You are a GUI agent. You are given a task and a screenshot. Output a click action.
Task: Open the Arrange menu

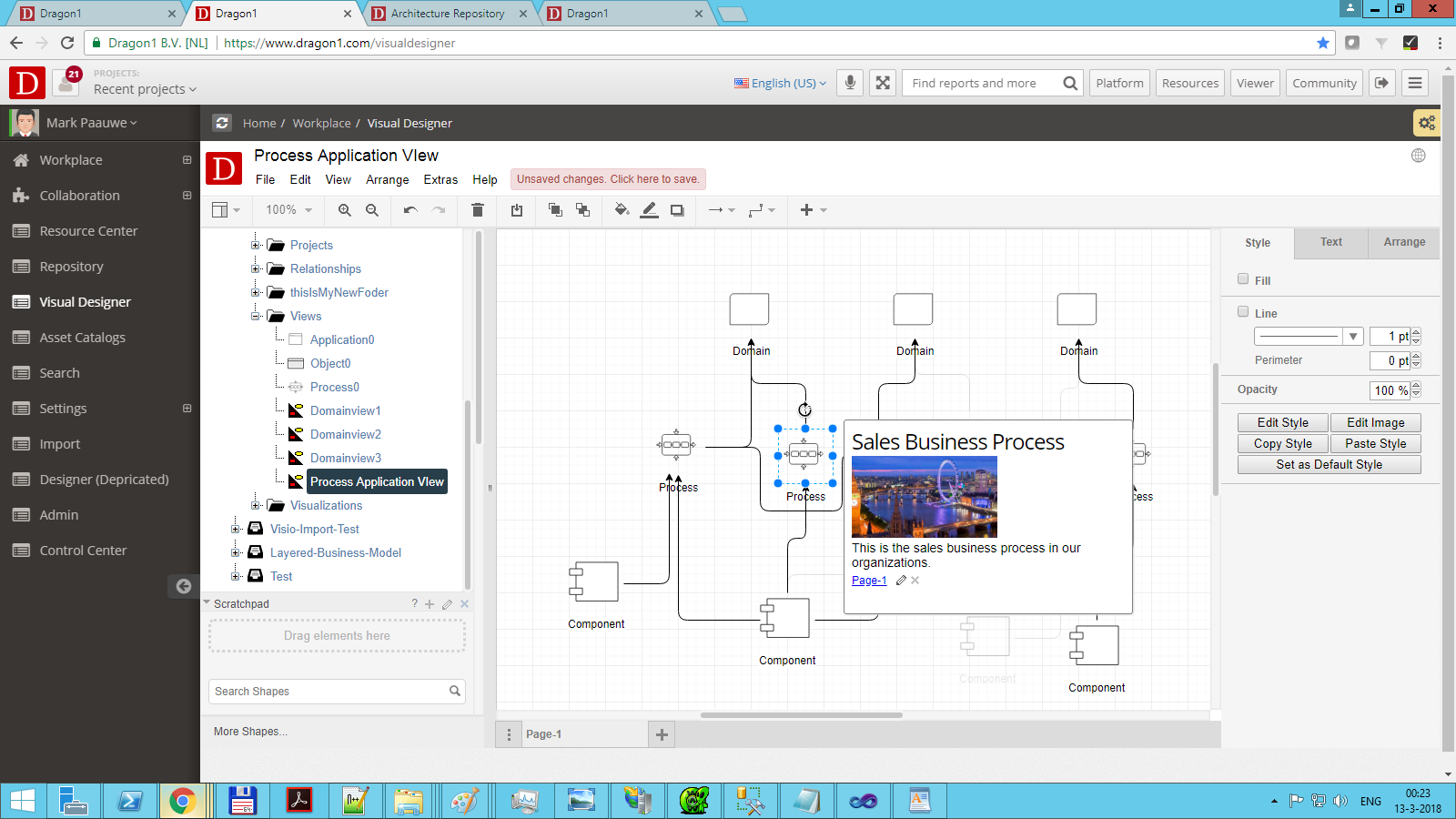387,180
